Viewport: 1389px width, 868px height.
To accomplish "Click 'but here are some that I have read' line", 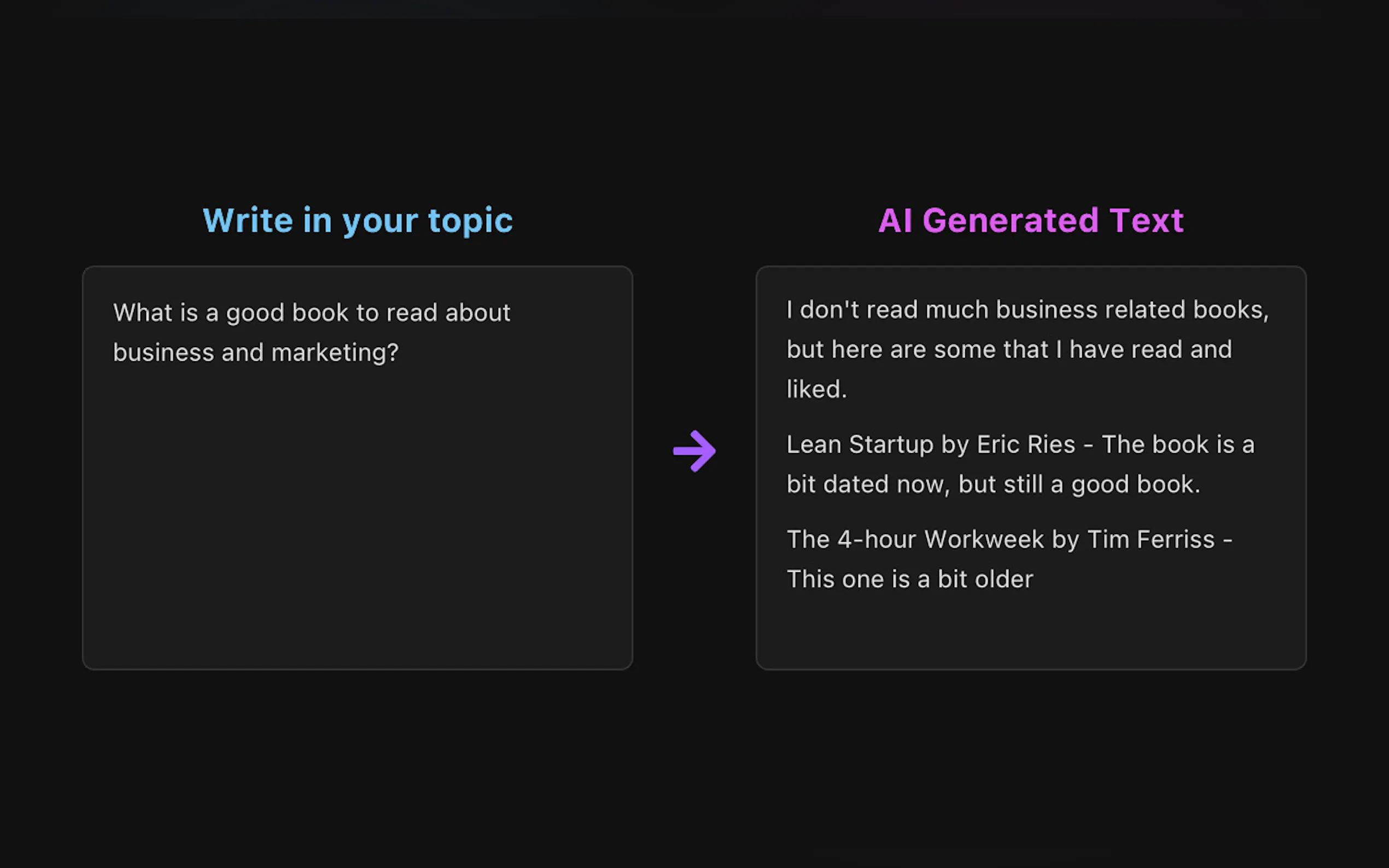I will click(x=1009, y=350).
